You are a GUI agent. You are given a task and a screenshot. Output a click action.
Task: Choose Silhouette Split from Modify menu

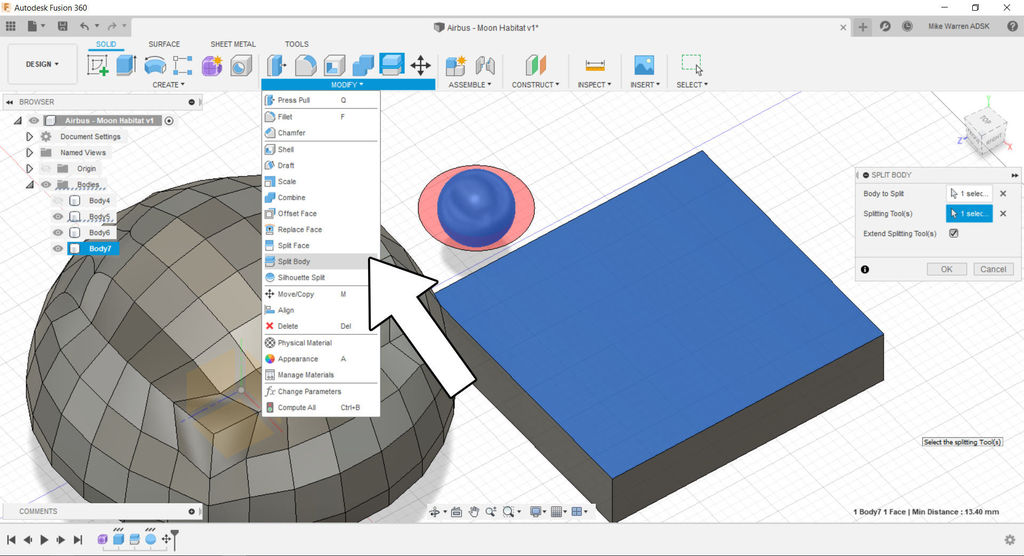(x=320, y=278)
